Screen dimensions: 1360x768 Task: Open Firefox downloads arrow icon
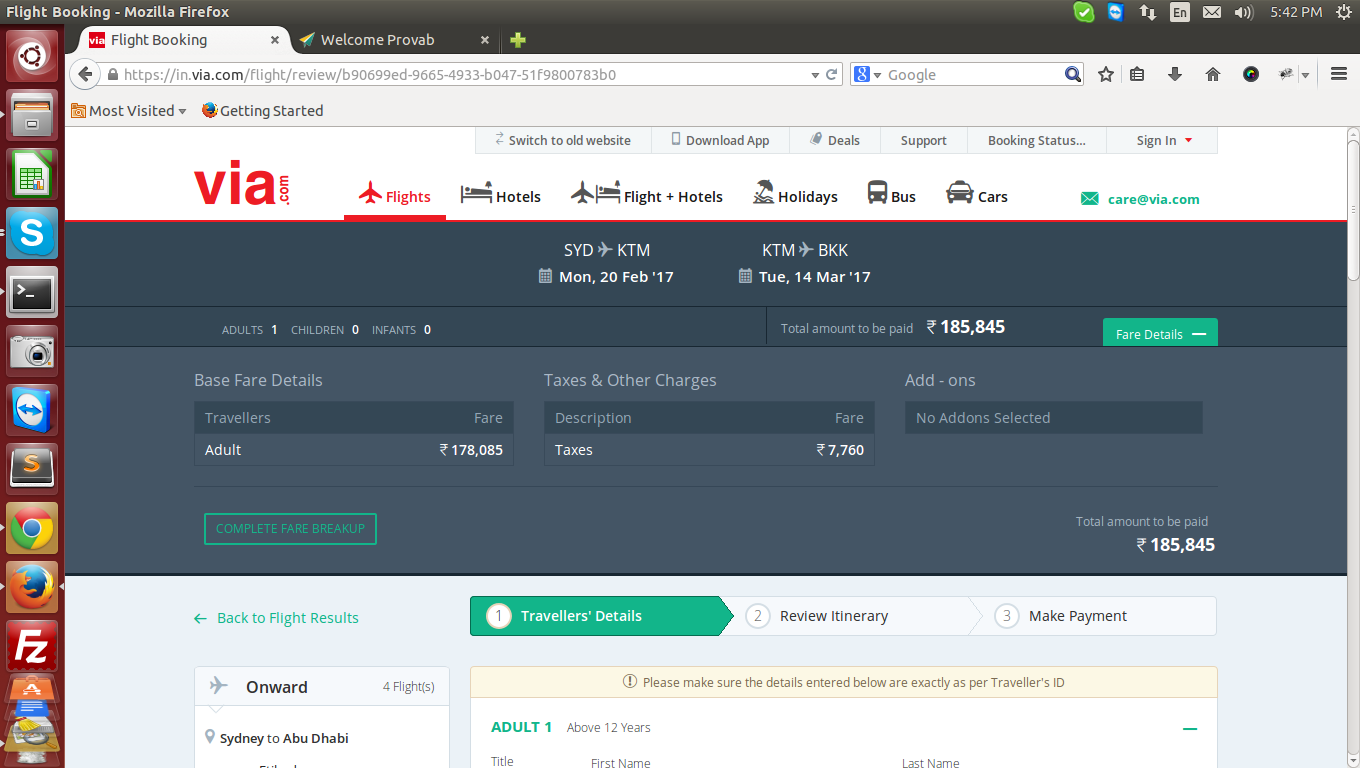coord(1175,74)
